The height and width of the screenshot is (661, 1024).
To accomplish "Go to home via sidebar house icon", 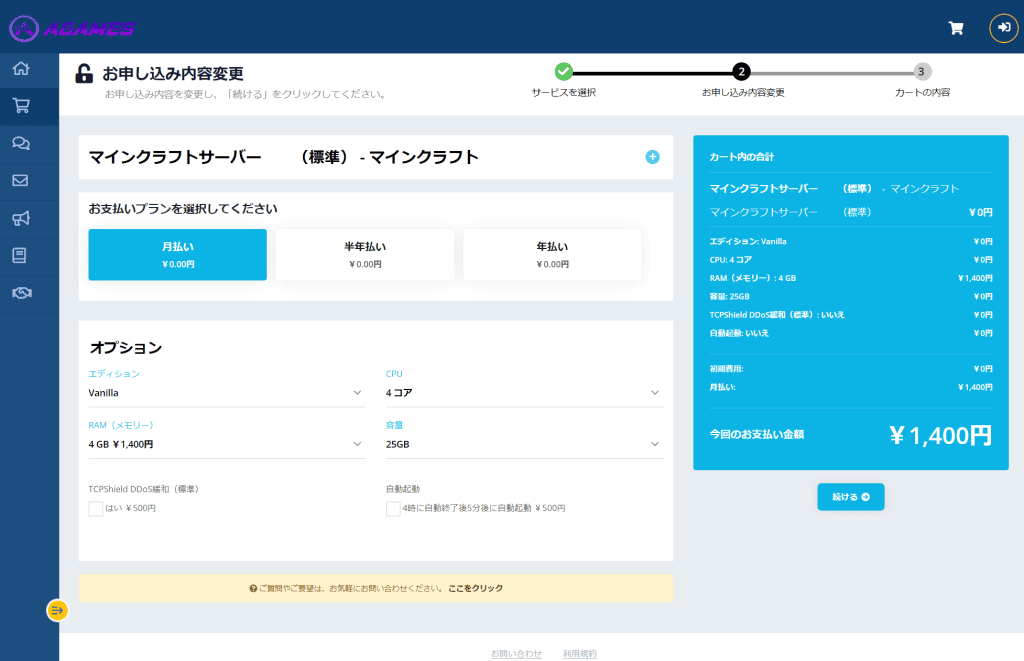I will (x=21, y=69).
